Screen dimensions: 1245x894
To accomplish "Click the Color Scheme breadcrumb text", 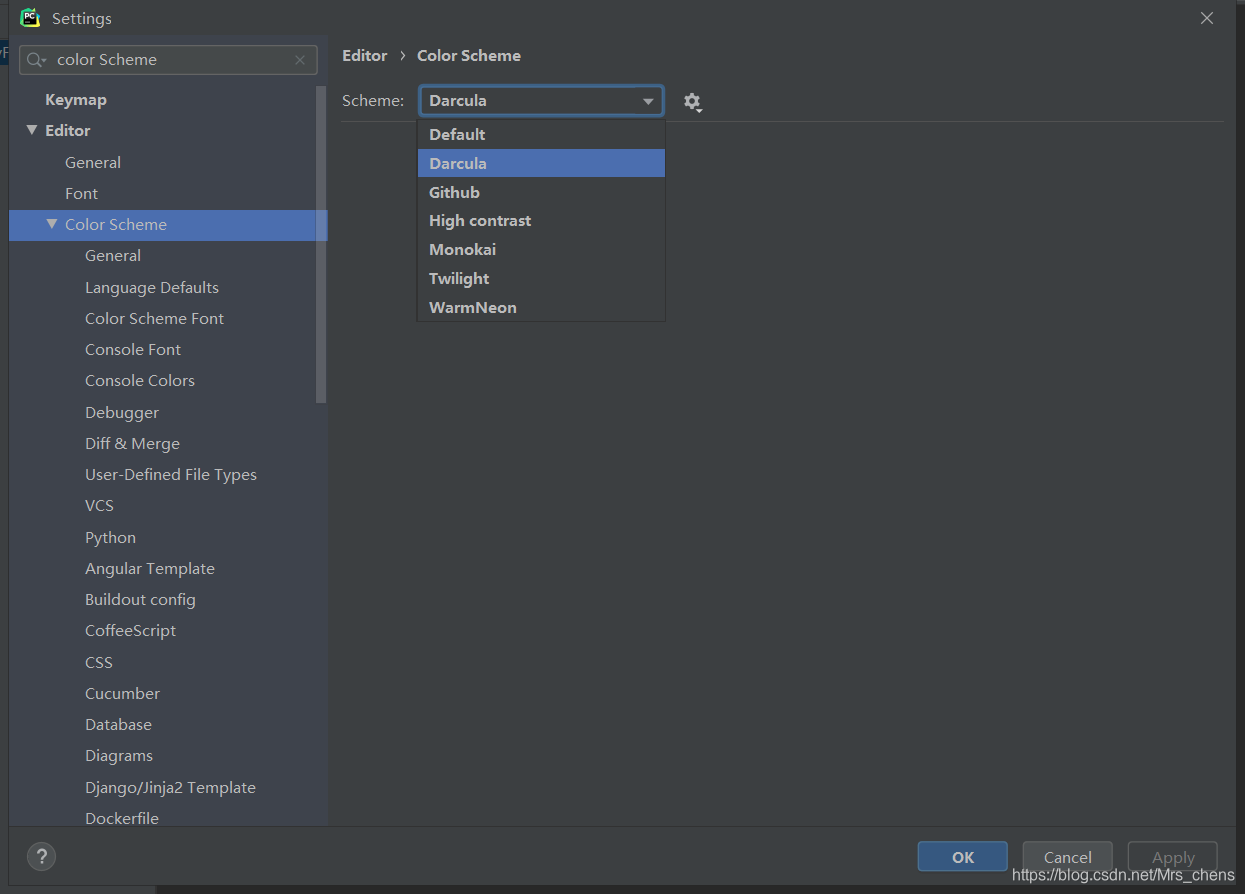I will (469, 56).
